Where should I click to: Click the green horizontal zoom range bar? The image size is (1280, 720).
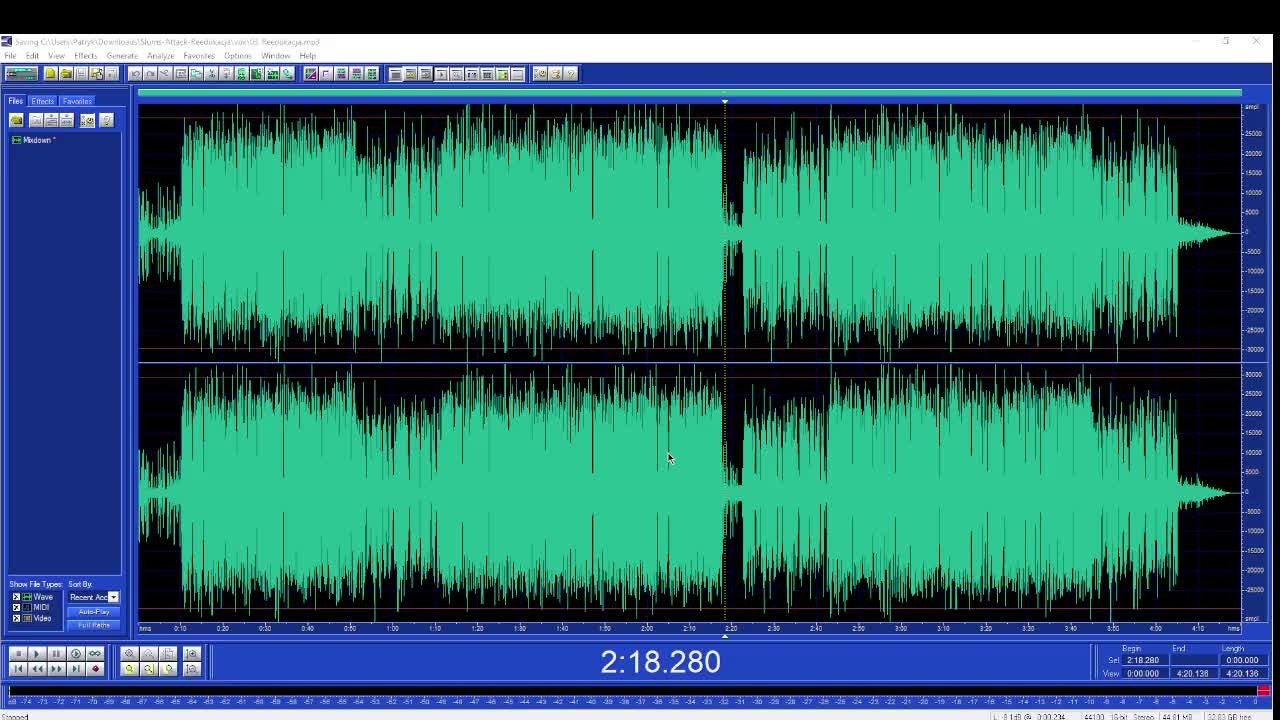click(690, 93)
